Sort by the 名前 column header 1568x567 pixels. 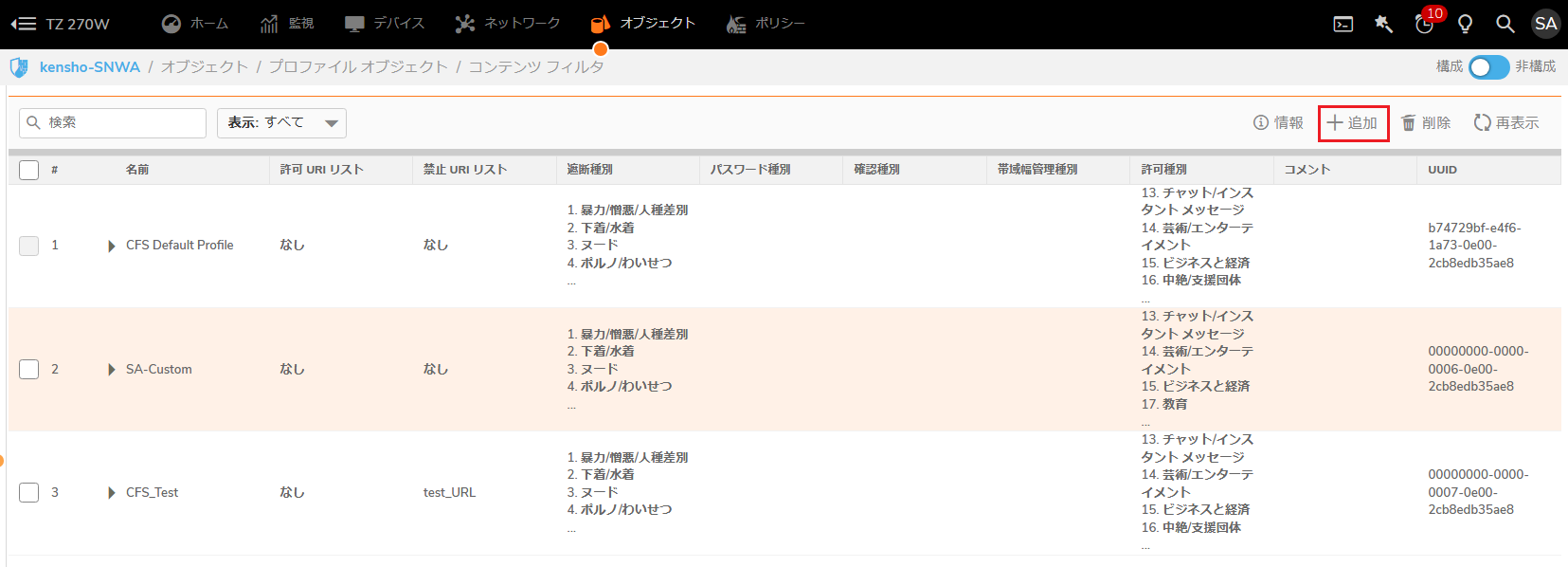pos(137,170)
